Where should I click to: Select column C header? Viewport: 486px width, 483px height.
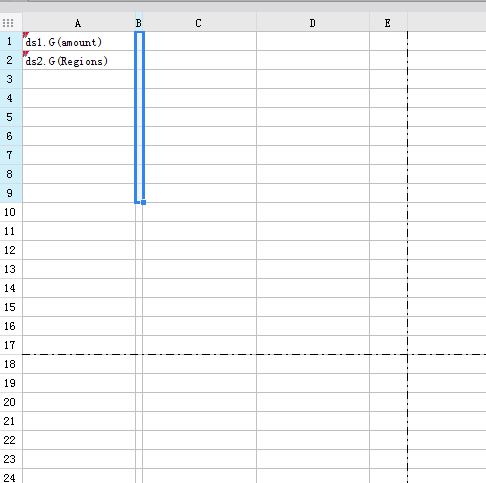pyautogui.click(x=199, y=22)
